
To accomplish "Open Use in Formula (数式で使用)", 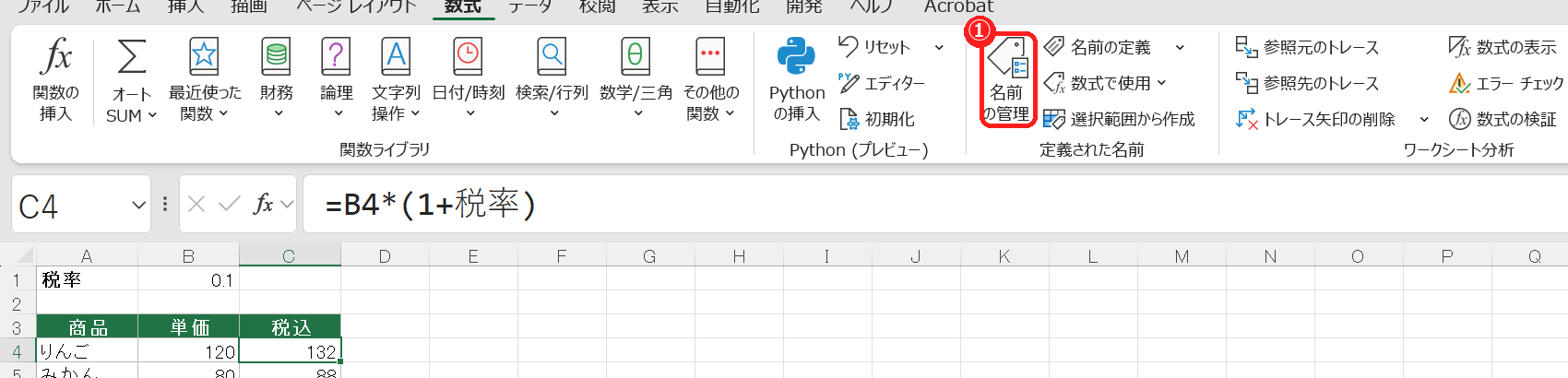I will pyautogui.click(x=1105, y=83).
